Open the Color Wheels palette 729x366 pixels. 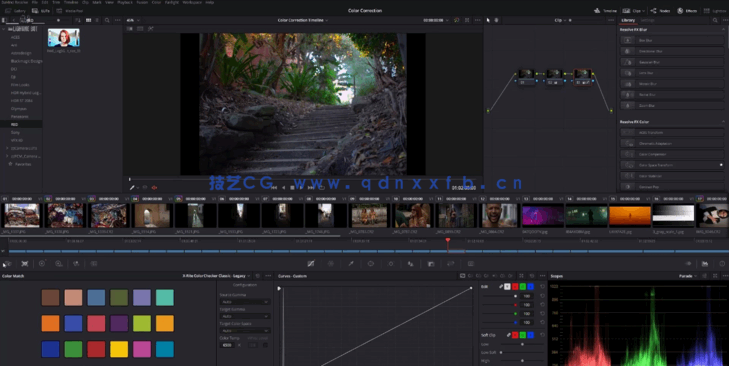[42, 264]
